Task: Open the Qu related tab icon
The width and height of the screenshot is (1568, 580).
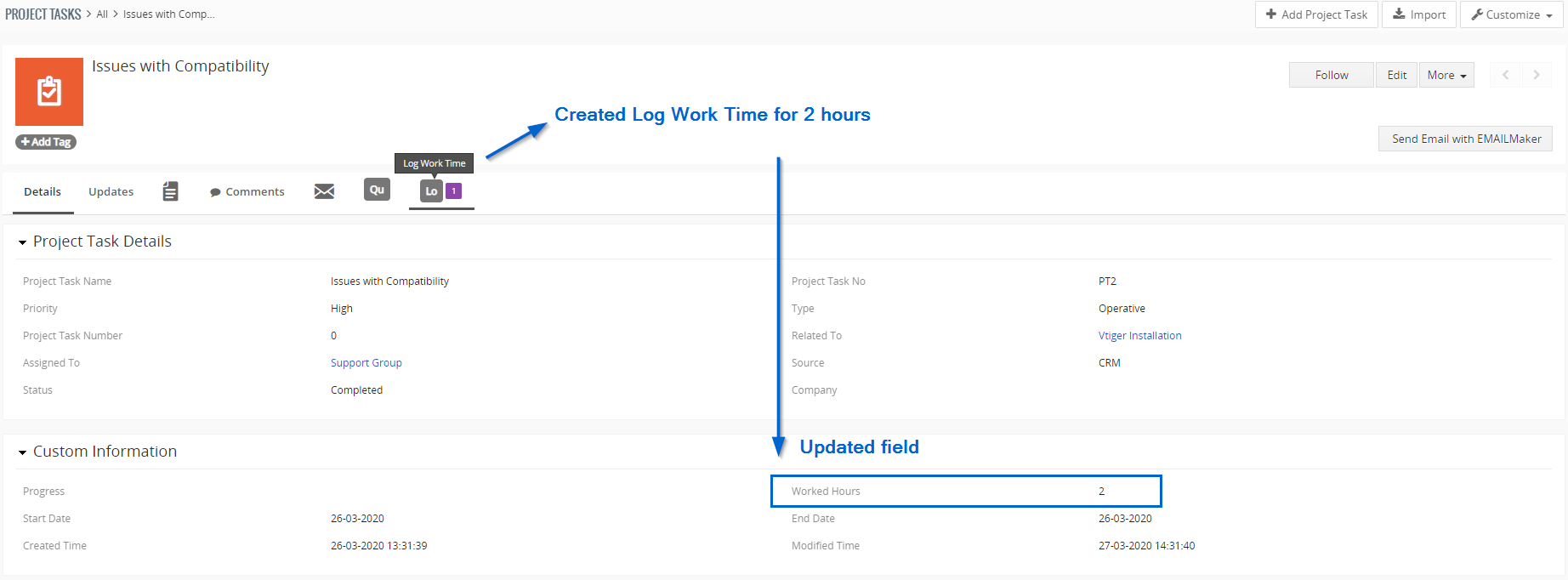Action: pos(377,190)
